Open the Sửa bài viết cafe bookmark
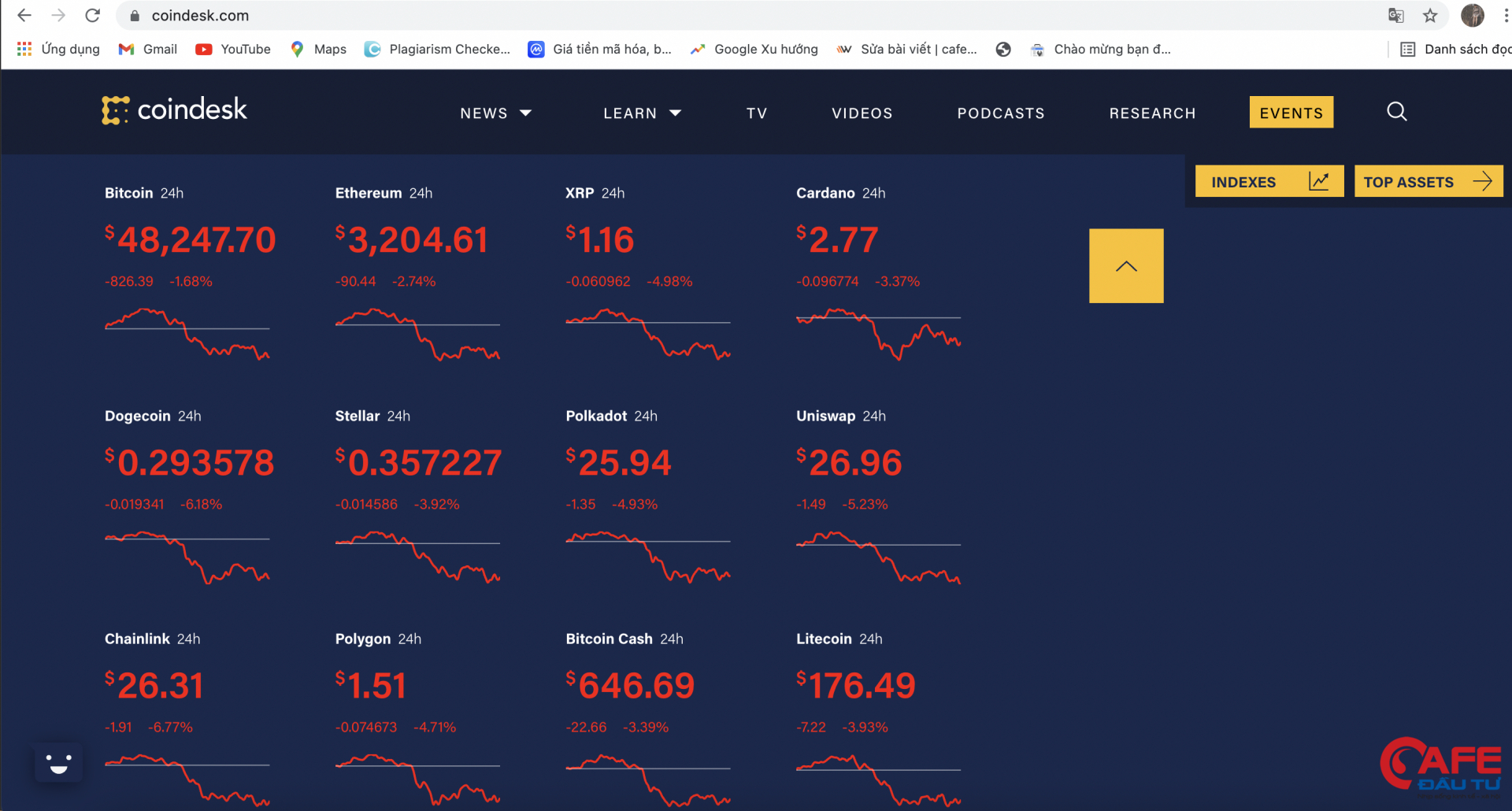Image resolution: width=1512 pixels, height=811 pixels. pos(906,49)
